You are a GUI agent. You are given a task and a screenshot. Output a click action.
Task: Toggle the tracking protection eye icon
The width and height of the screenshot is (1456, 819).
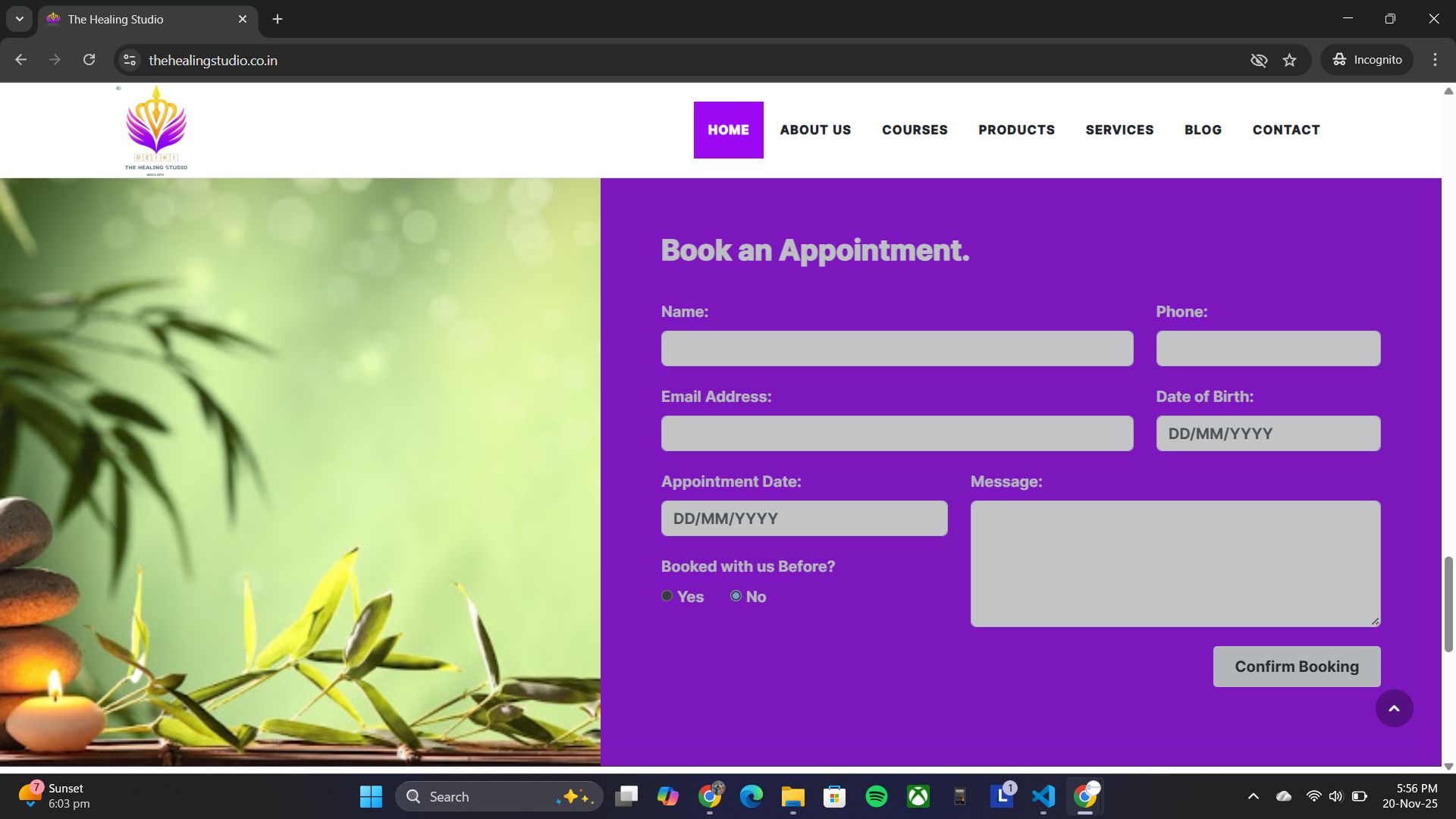[1259, 60]
